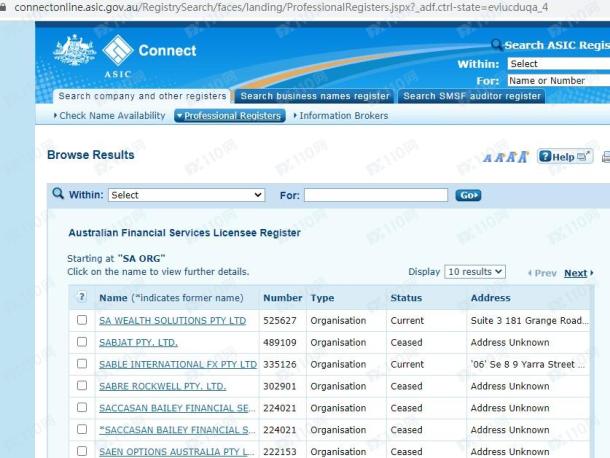The image size is (610, 458).
Task: Click number 335126 cell
Action: tap(280, 364)
